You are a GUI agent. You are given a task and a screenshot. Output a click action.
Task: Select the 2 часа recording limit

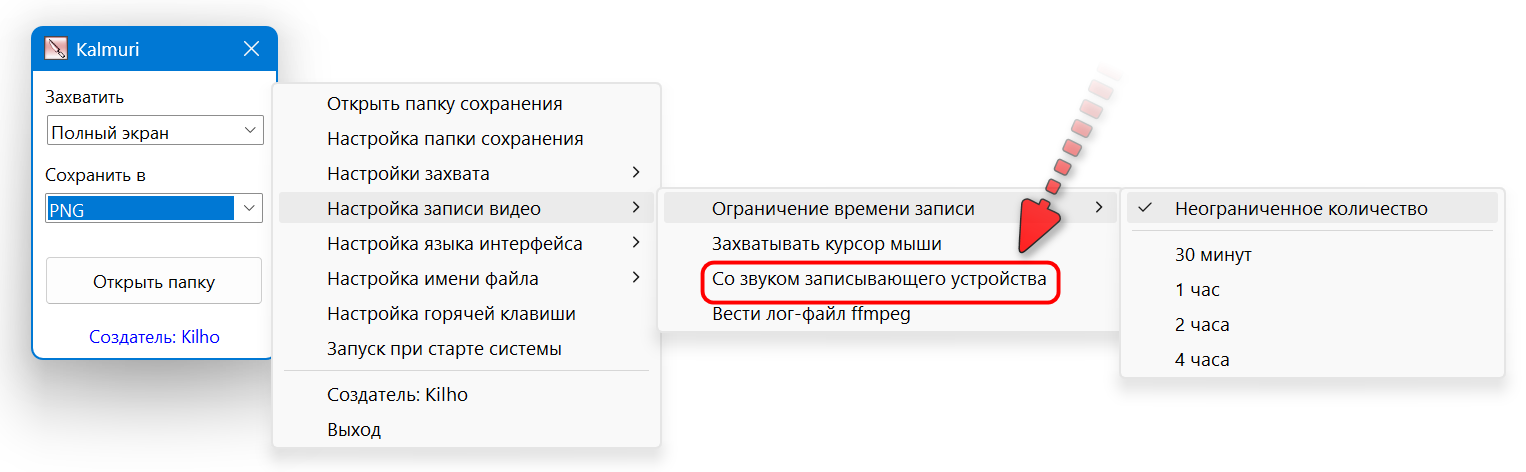[1202, 325]
